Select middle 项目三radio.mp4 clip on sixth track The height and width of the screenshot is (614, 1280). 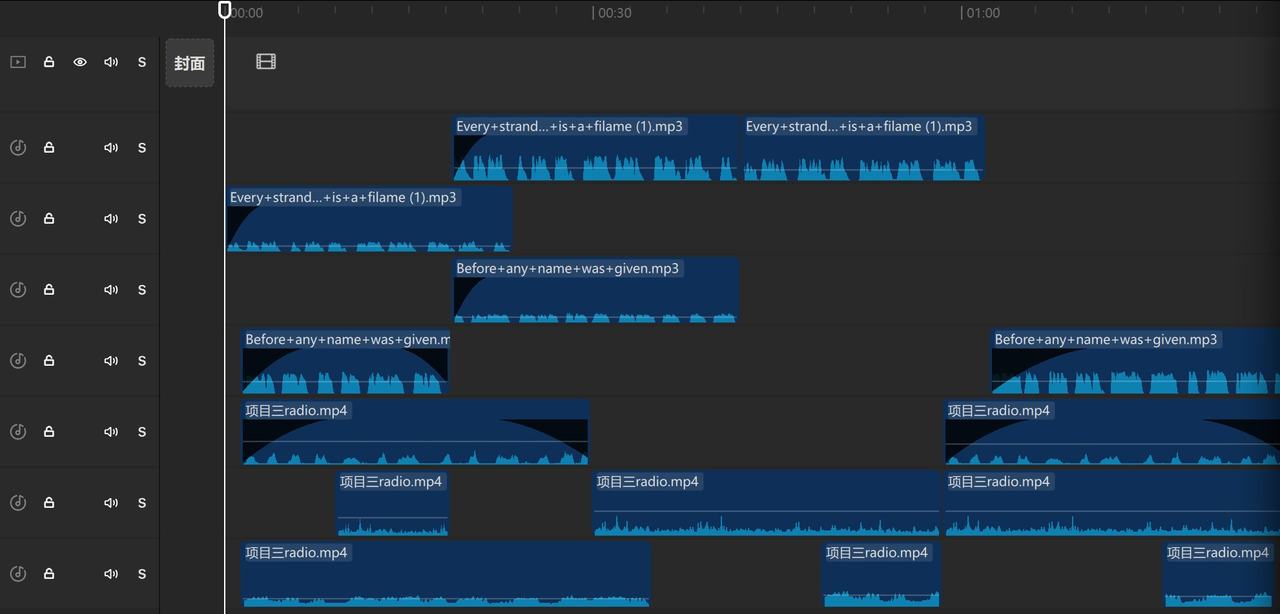pos(767,503)
